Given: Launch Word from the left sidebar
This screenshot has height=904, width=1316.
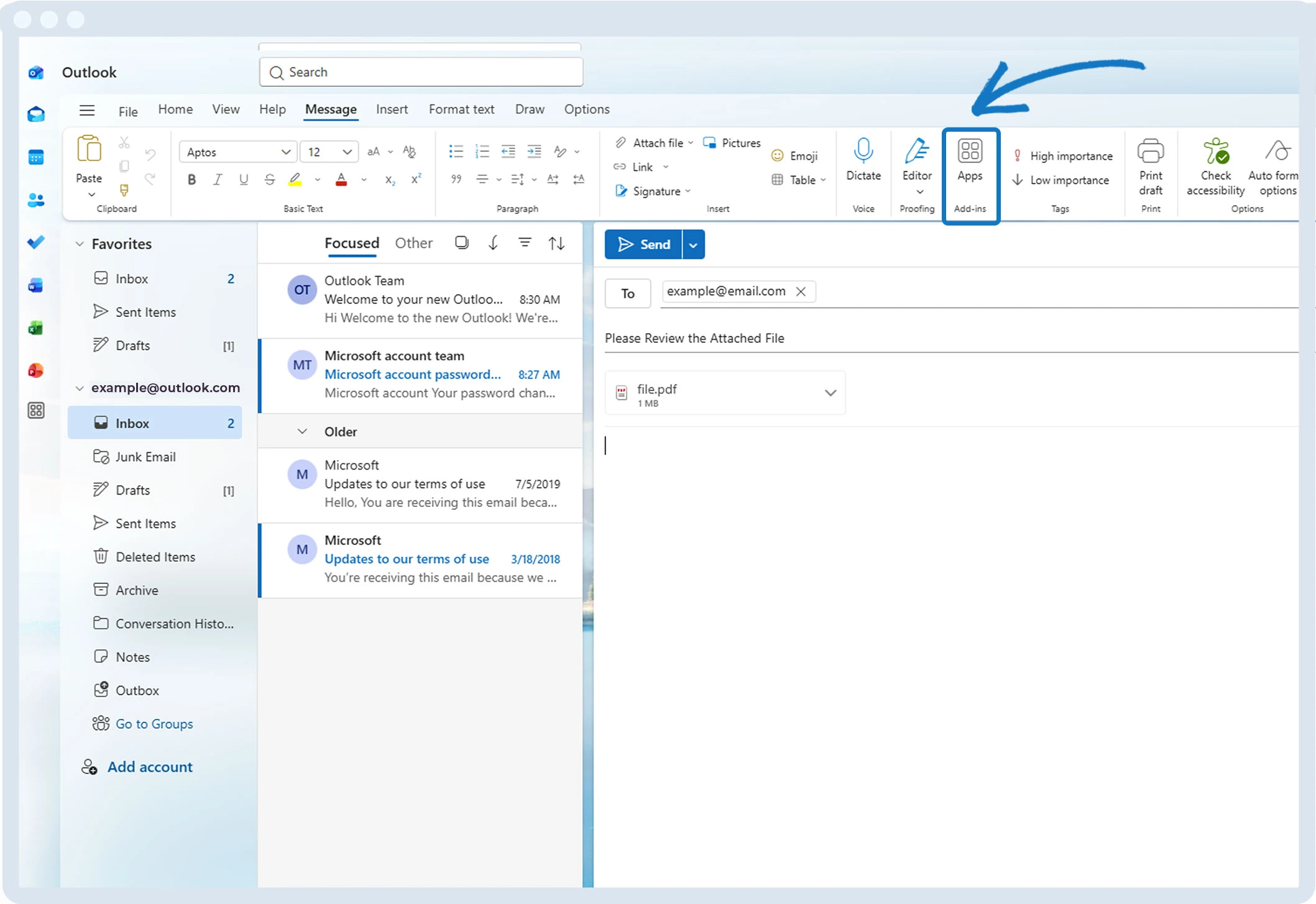Looking at the screenshot, I should [36, 285].
